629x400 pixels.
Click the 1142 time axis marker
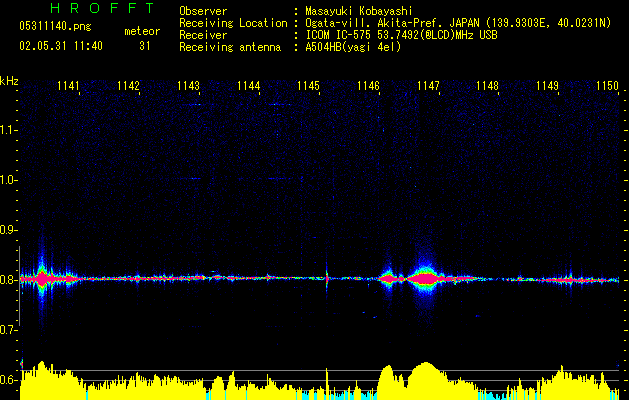(x=128, y=86)
